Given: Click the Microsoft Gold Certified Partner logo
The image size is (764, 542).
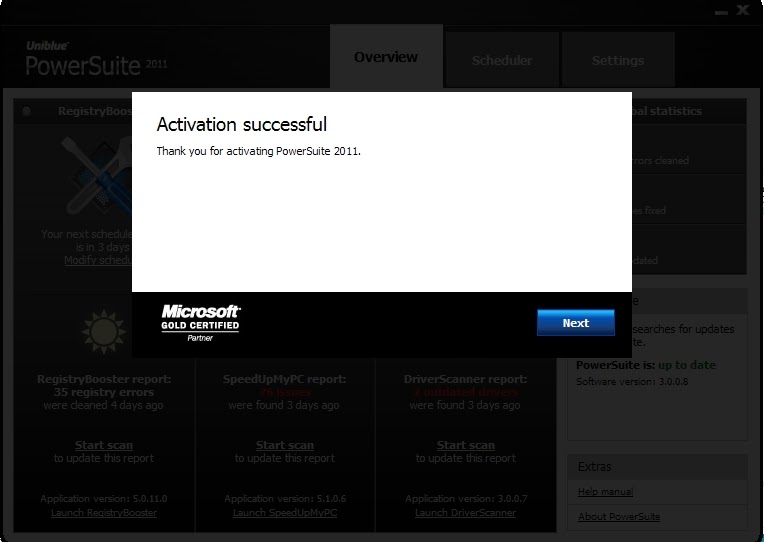Looking at the screenshot, I should coord(200,323).
